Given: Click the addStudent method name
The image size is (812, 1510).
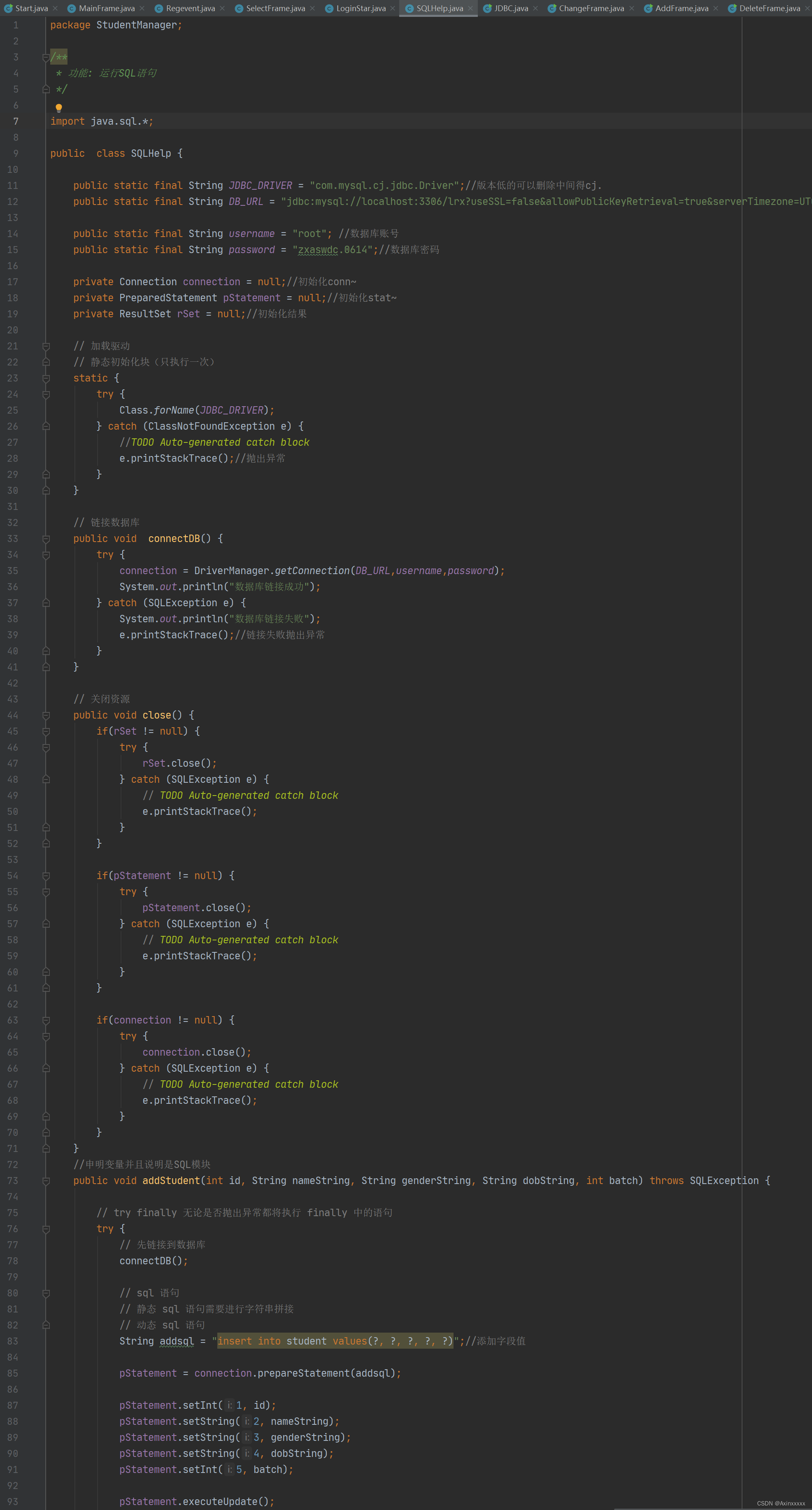Looking at the screenshot, I should point(171,1181).
